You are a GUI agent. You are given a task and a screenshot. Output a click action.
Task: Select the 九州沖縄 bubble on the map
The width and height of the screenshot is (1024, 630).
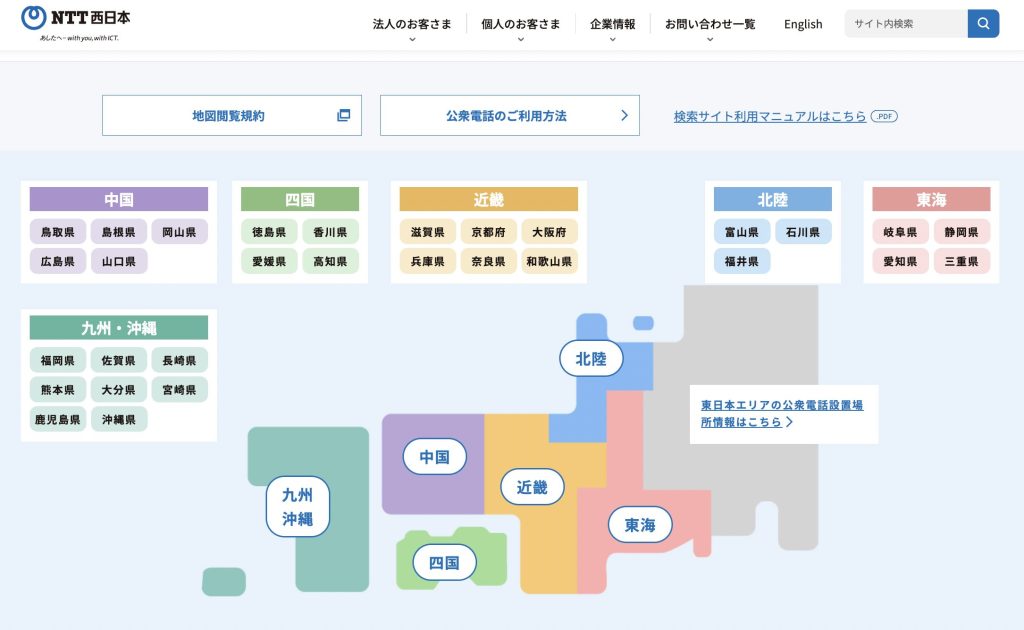(297, 506)
